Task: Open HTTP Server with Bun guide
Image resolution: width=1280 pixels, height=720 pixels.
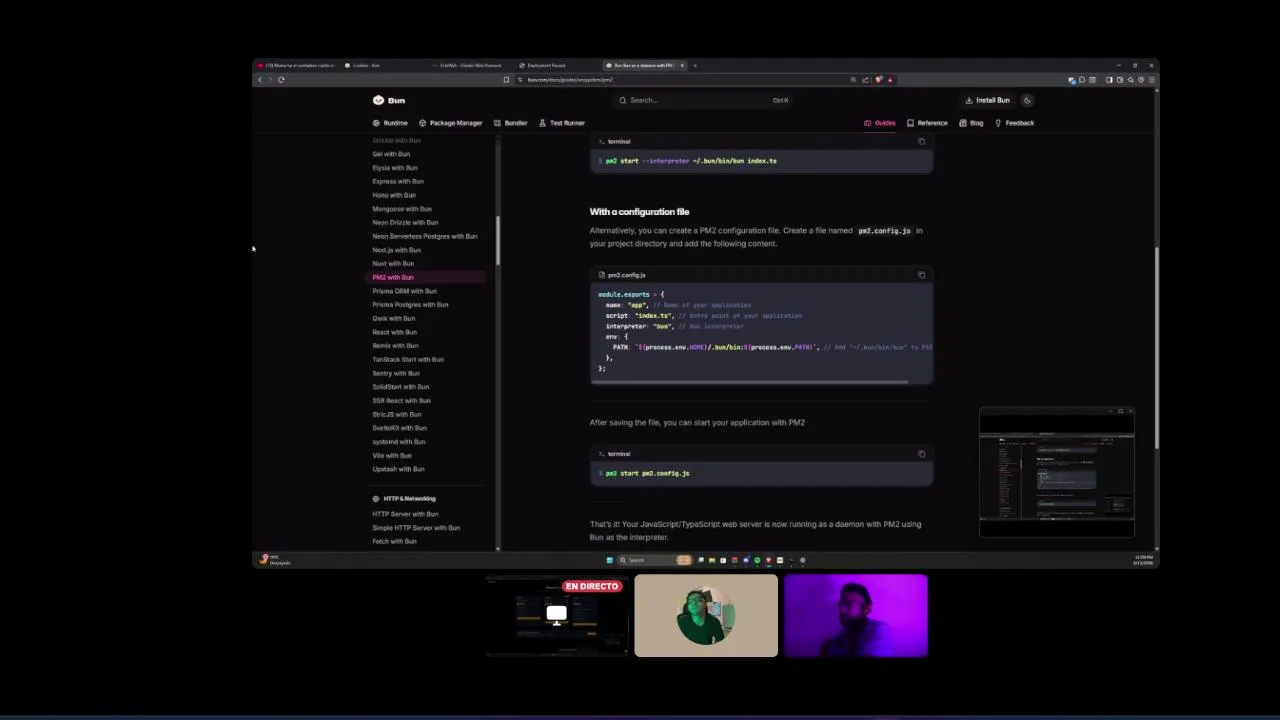Action: tap(405, 514)
